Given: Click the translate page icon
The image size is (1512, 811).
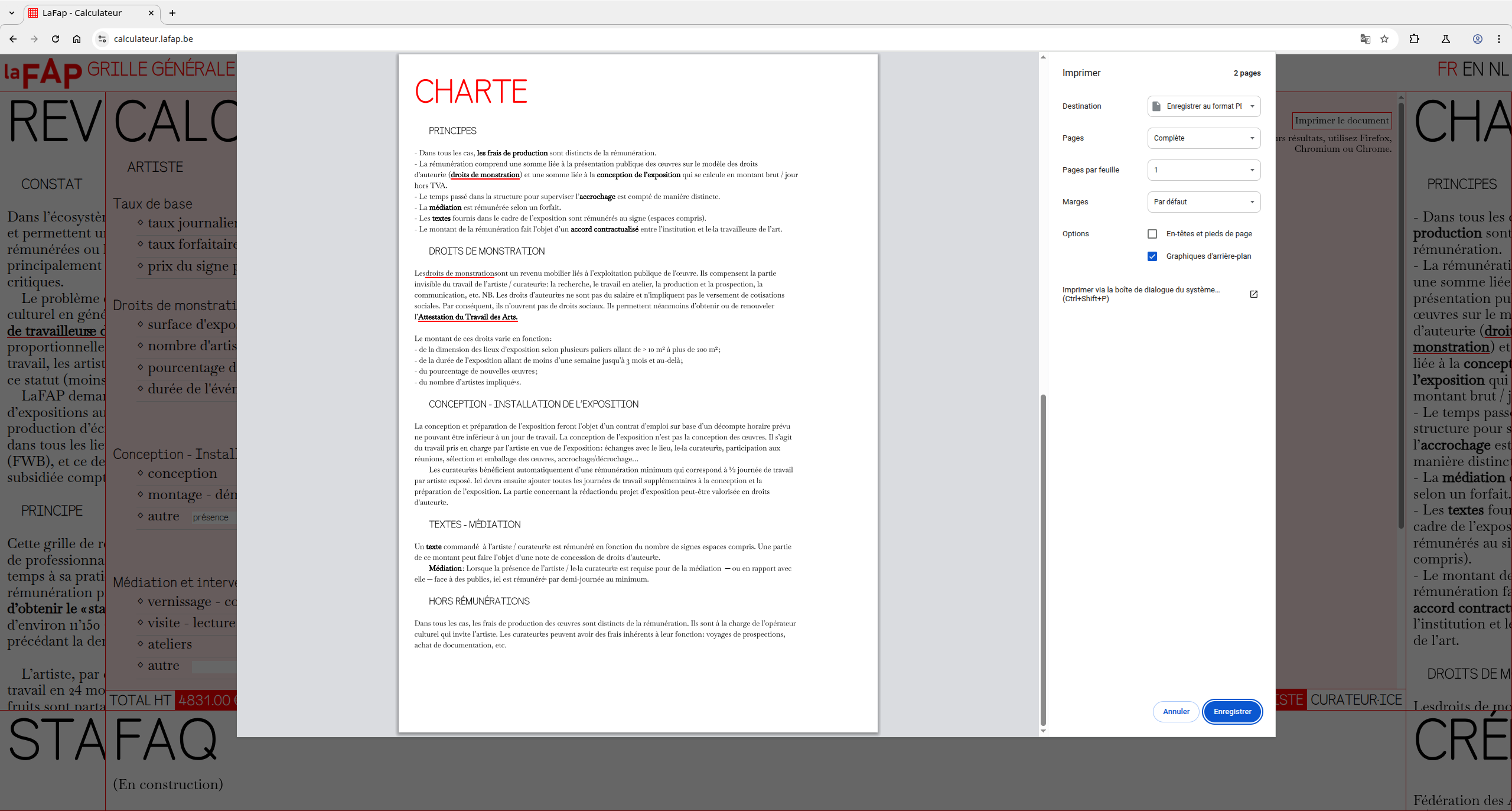Looking at the screenshot, I should pos(1365,39).
